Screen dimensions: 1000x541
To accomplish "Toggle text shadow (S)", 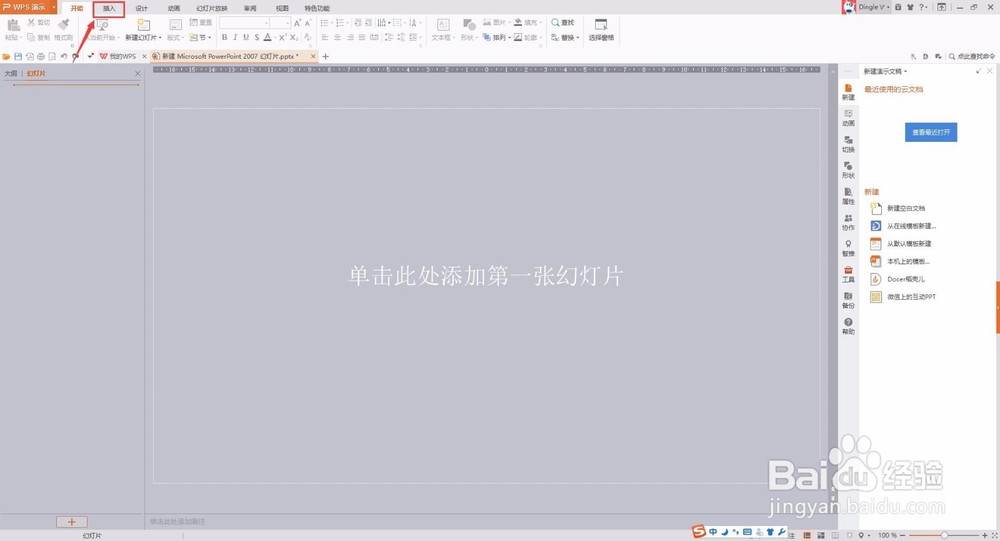I will (x=257, y=38).
